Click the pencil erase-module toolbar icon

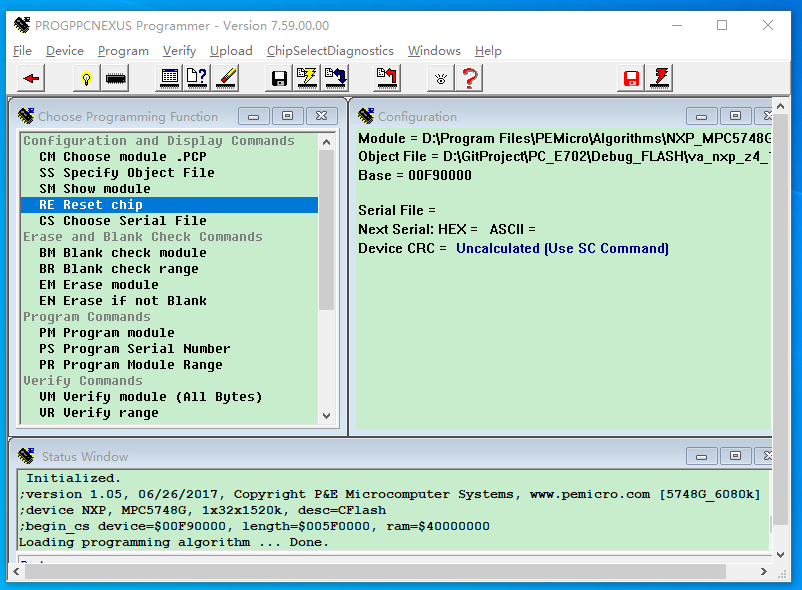tap(224, 77)
